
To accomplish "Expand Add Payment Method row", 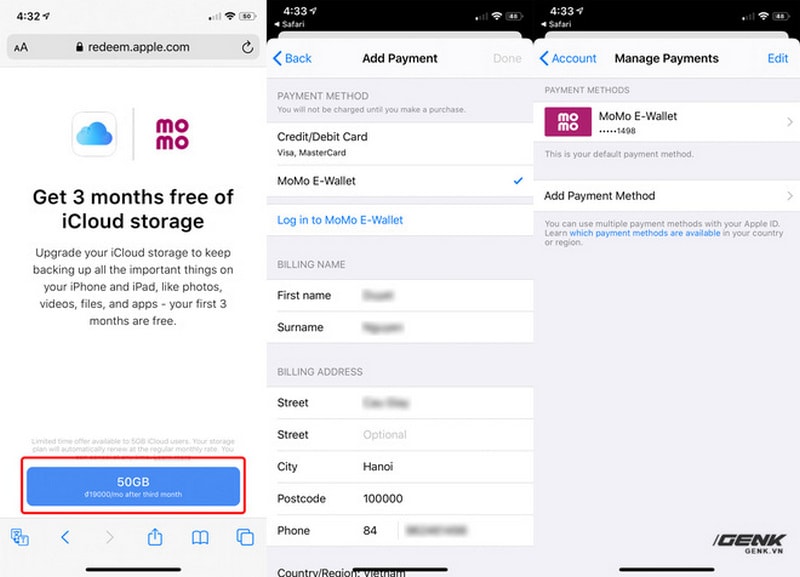I will click(x=666, y=196).
